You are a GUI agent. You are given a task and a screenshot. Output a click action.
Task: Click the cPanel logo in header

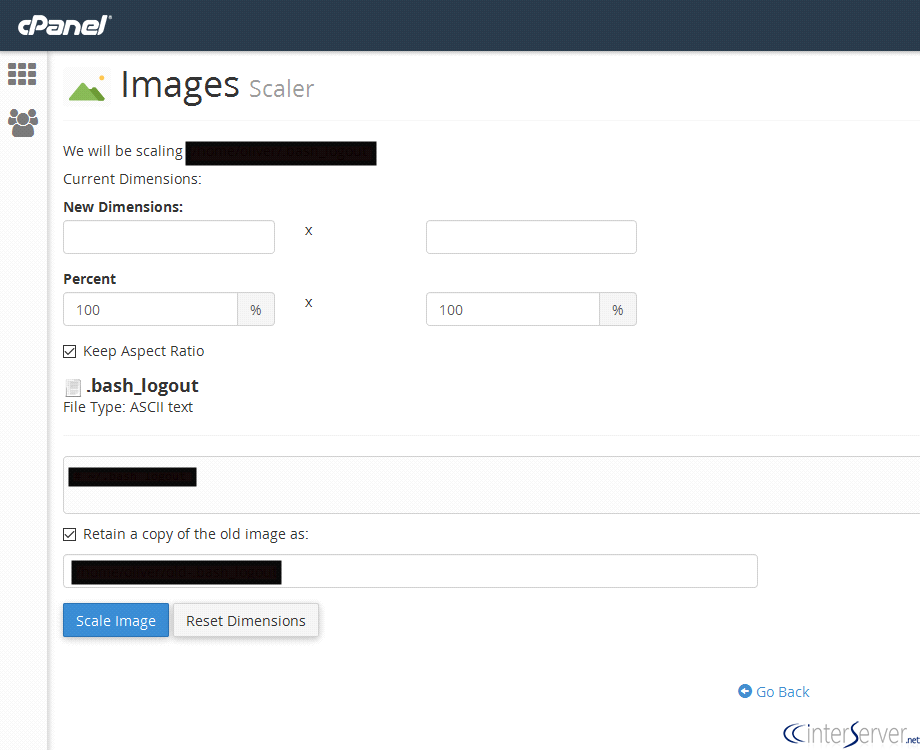pos(65,25)
